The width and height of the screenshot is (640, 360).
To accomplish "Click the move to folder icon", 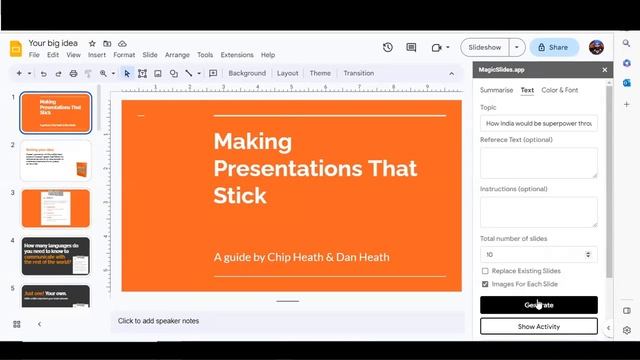I will pos(107,43).
